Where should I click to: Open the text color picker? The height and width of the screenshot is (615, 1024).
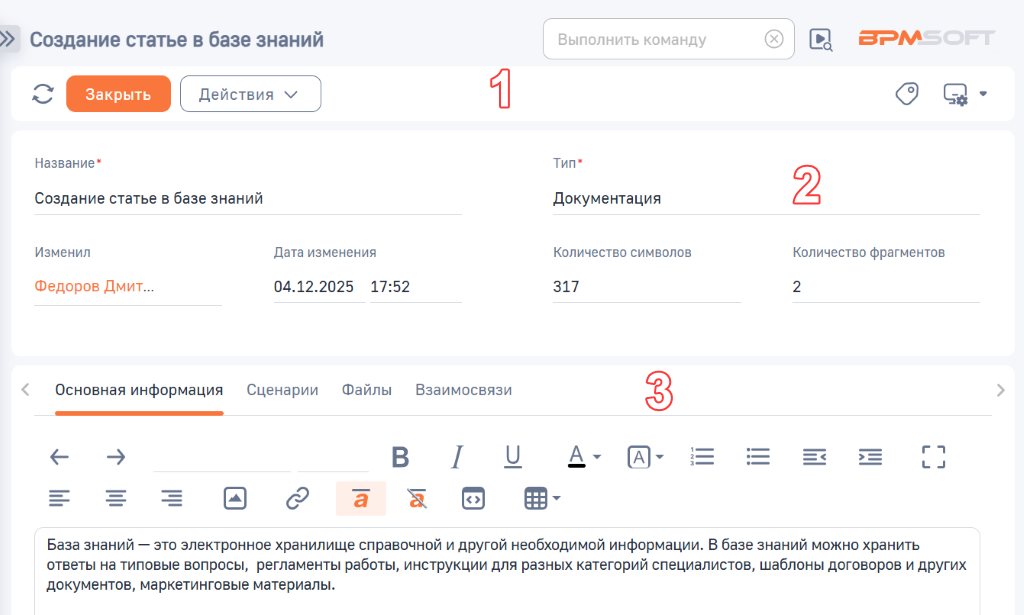click(584, 457)
